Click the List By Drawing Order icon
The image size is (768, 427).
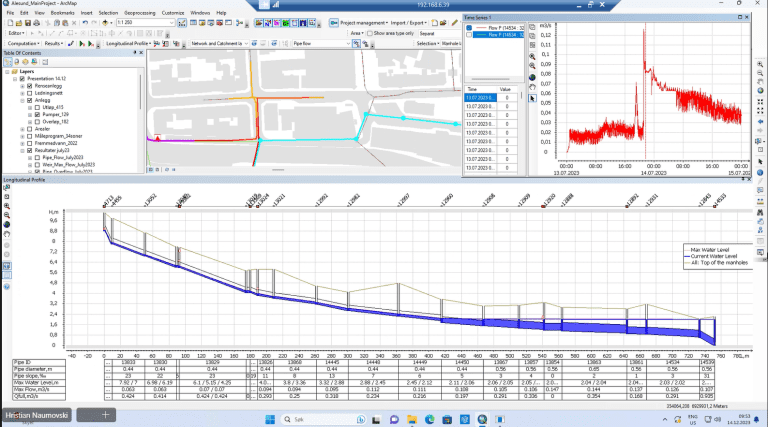7,62
